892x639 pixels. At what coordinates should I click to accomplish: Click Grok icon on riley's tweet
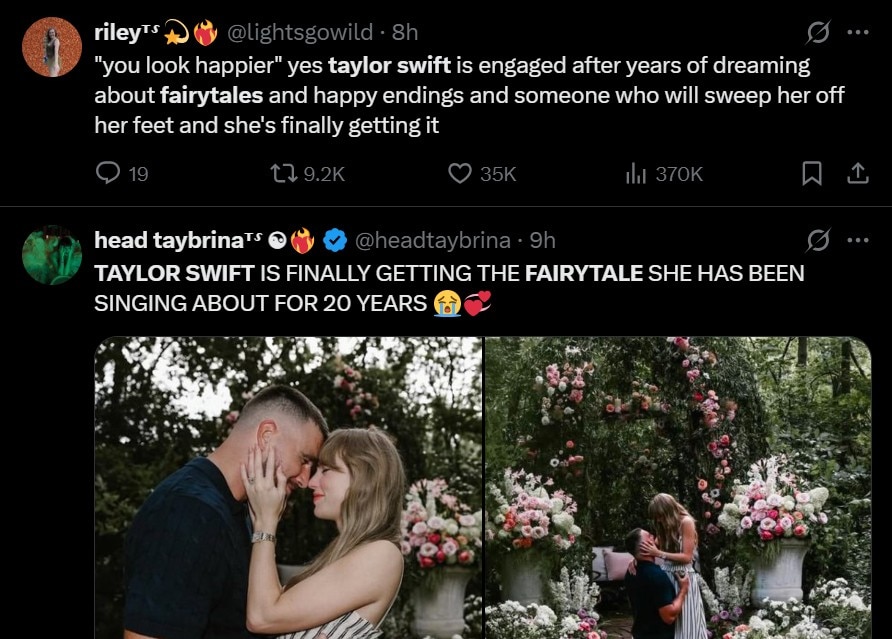click(818, 32)
